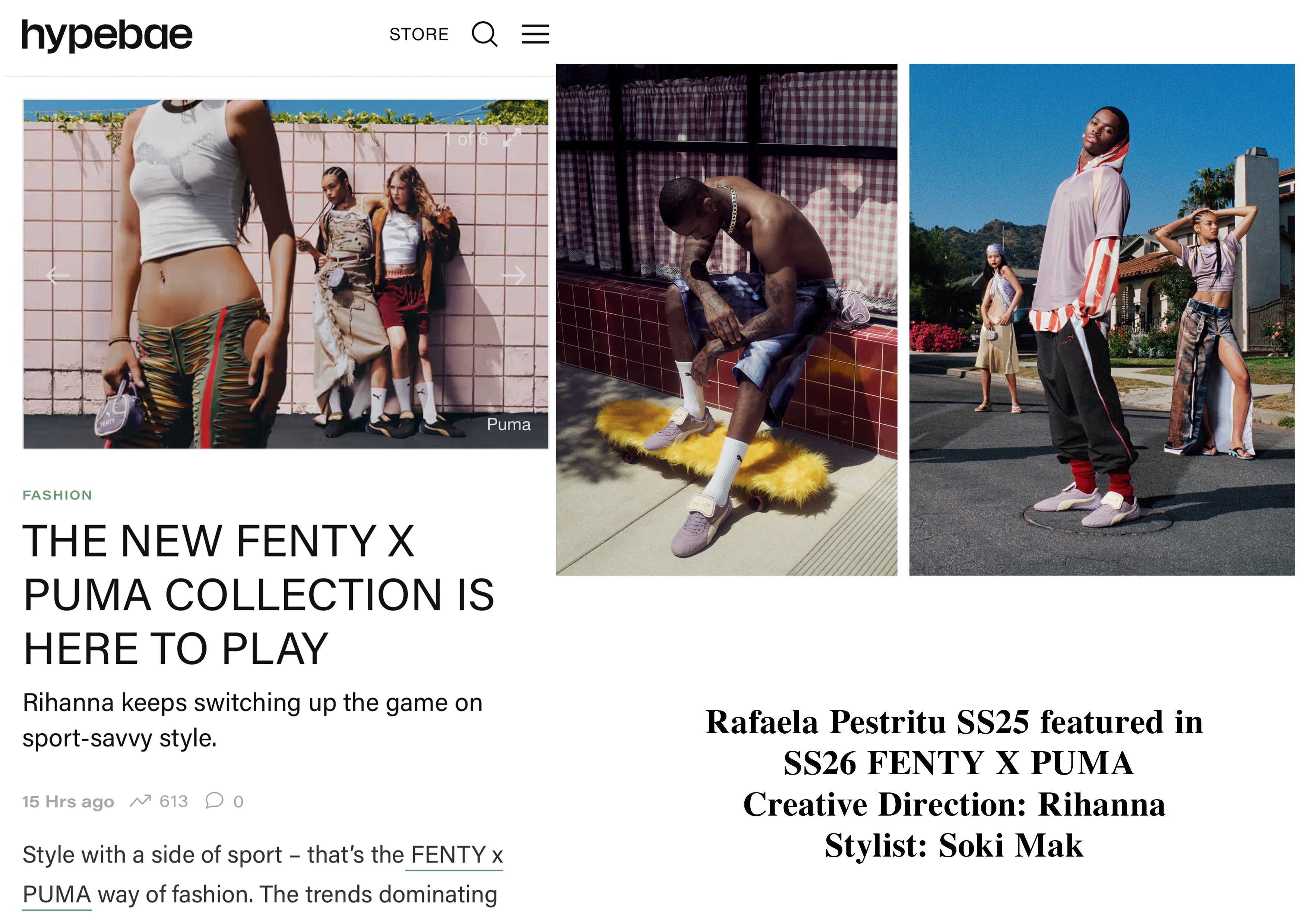
Task: Click the comment bubble icon
Action: coord(215,800)
